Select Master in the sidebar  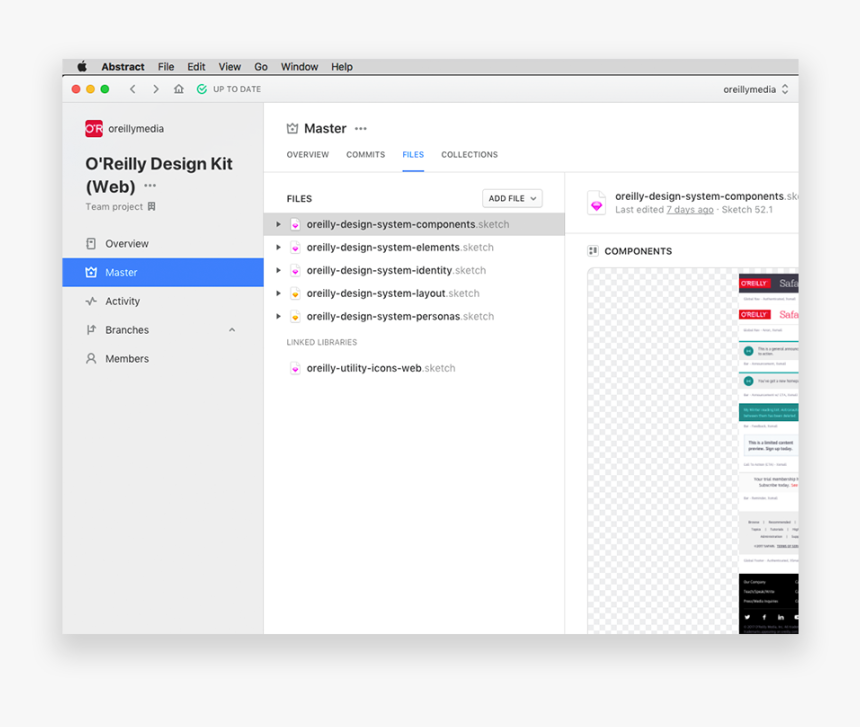coord(163,272)
